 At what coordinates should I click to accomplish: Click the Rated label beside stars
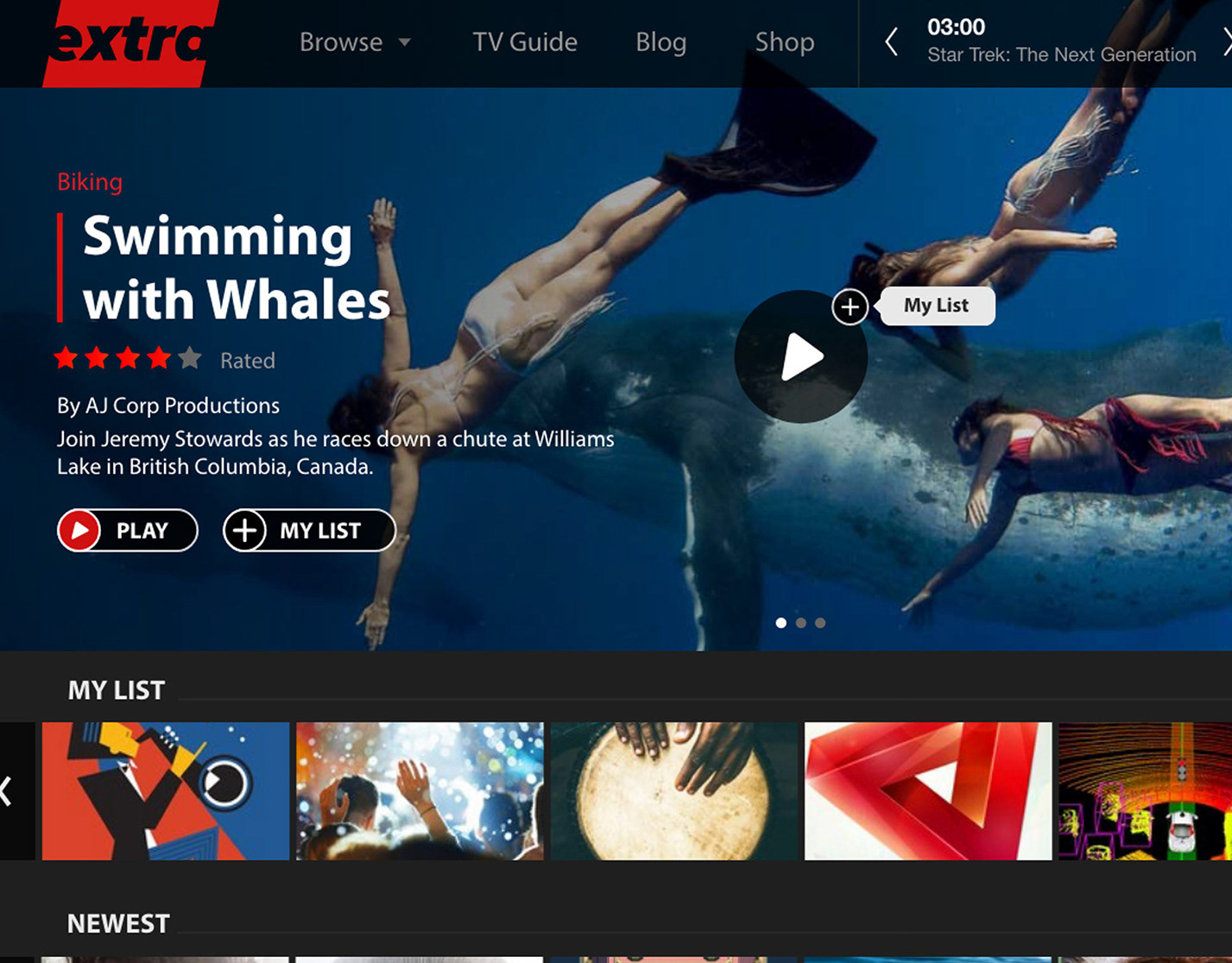(248, 361)
